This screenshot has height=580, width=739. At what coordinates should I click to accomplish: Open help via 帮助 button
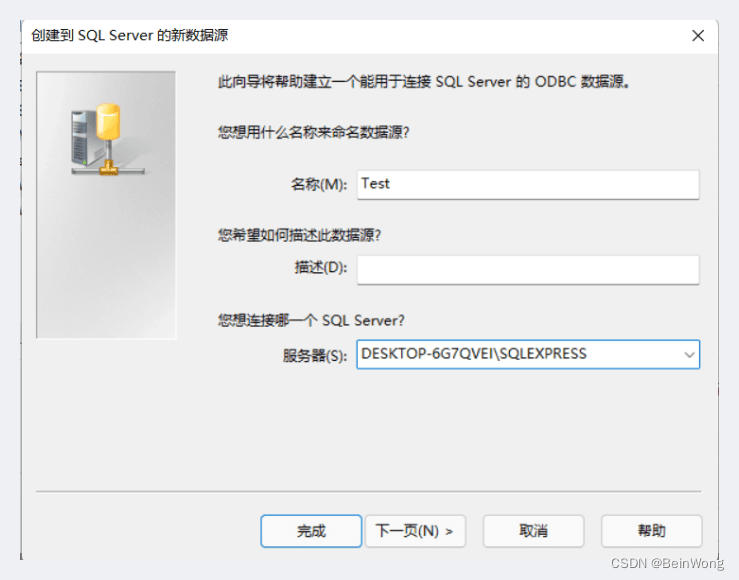pos(651,531)
